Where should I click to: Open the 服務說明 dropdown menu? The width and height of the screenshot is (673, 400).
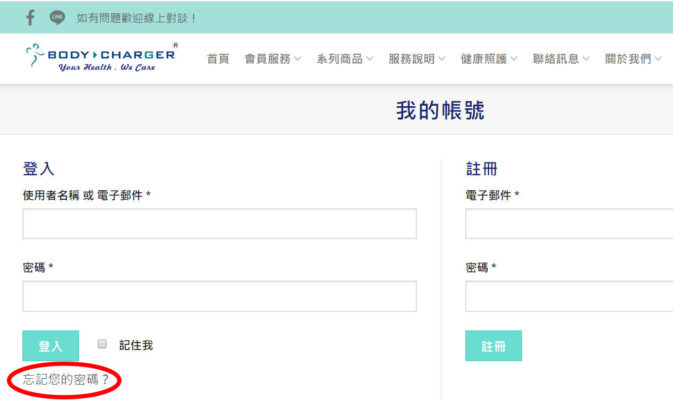coord(417,59)
